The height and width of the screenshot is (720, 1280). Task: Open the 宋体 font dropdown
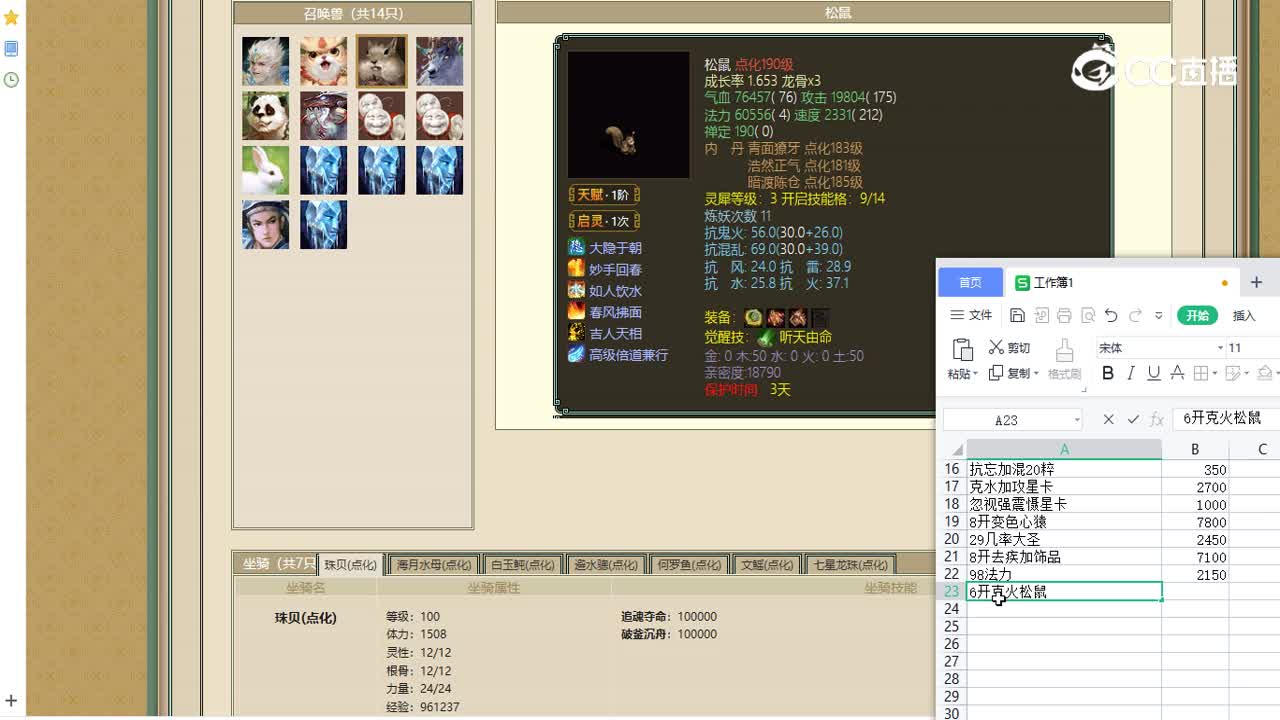(x=1220, y=348)
